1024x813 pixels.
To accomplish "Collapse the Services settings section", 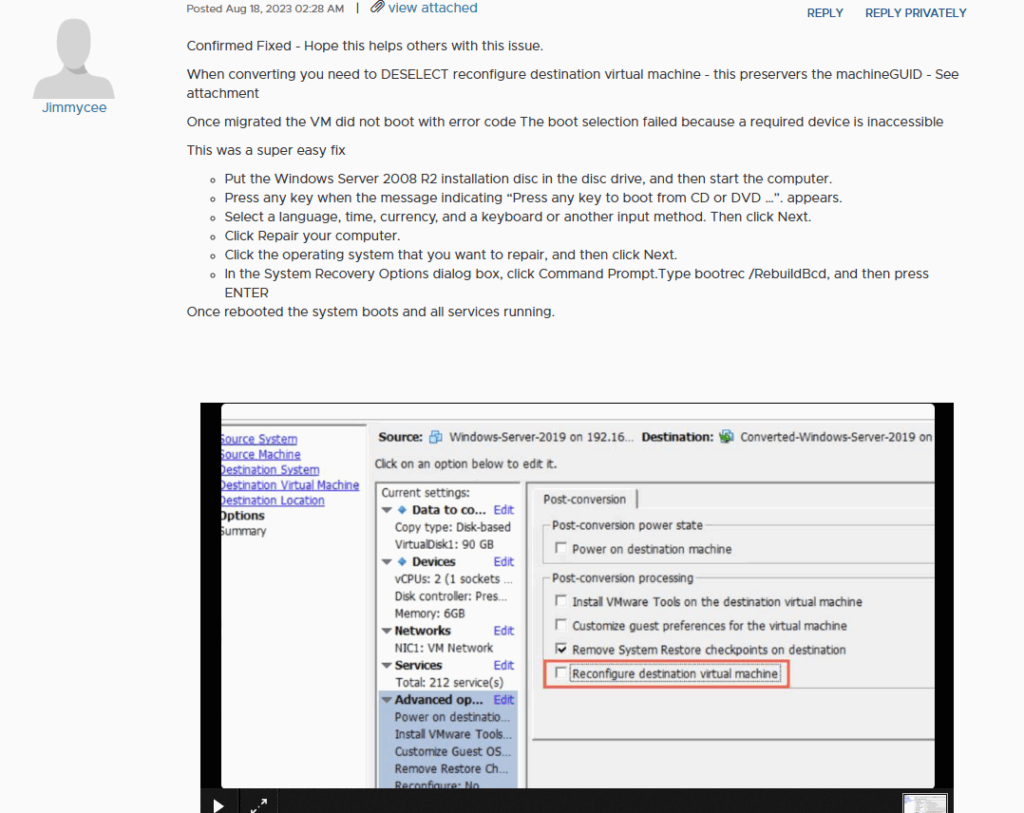I will [386, 665].
